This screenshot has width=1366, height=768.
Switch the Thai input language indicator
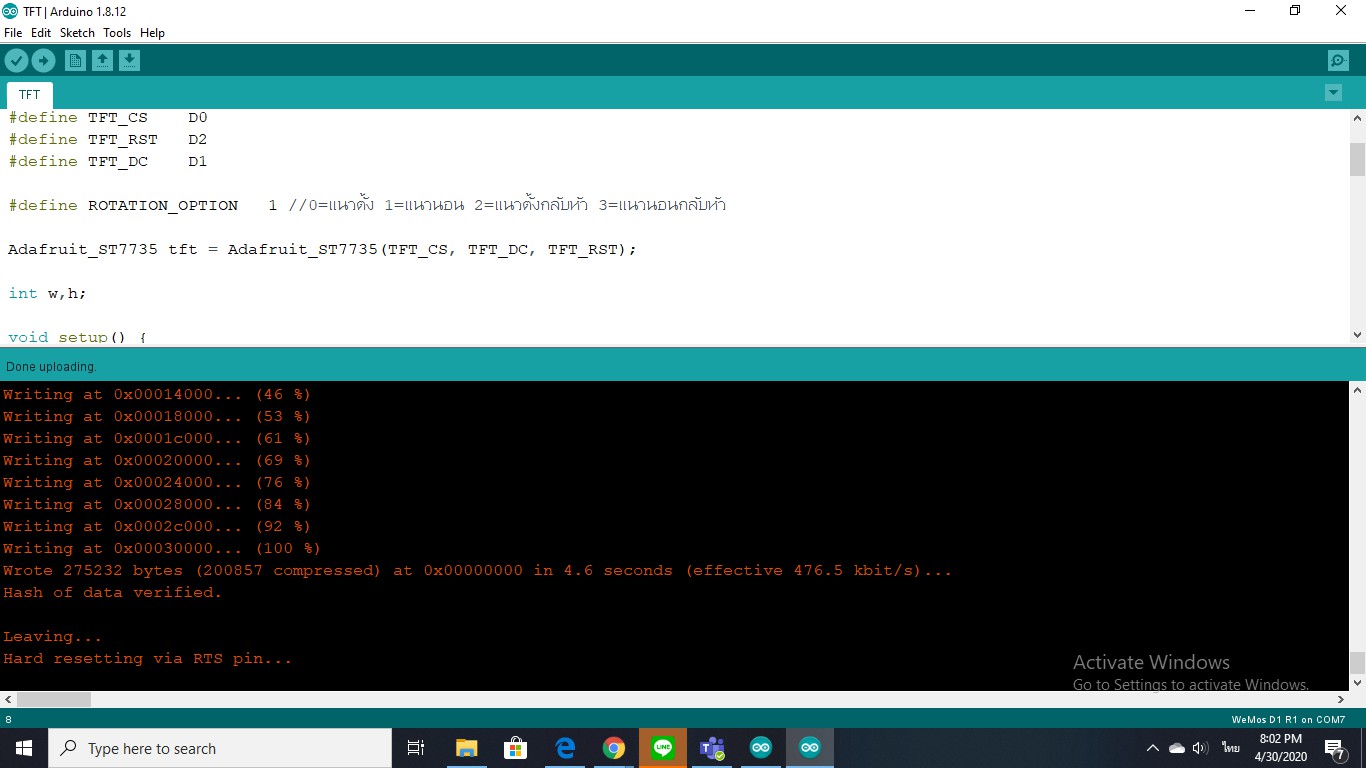[1230, 748]
